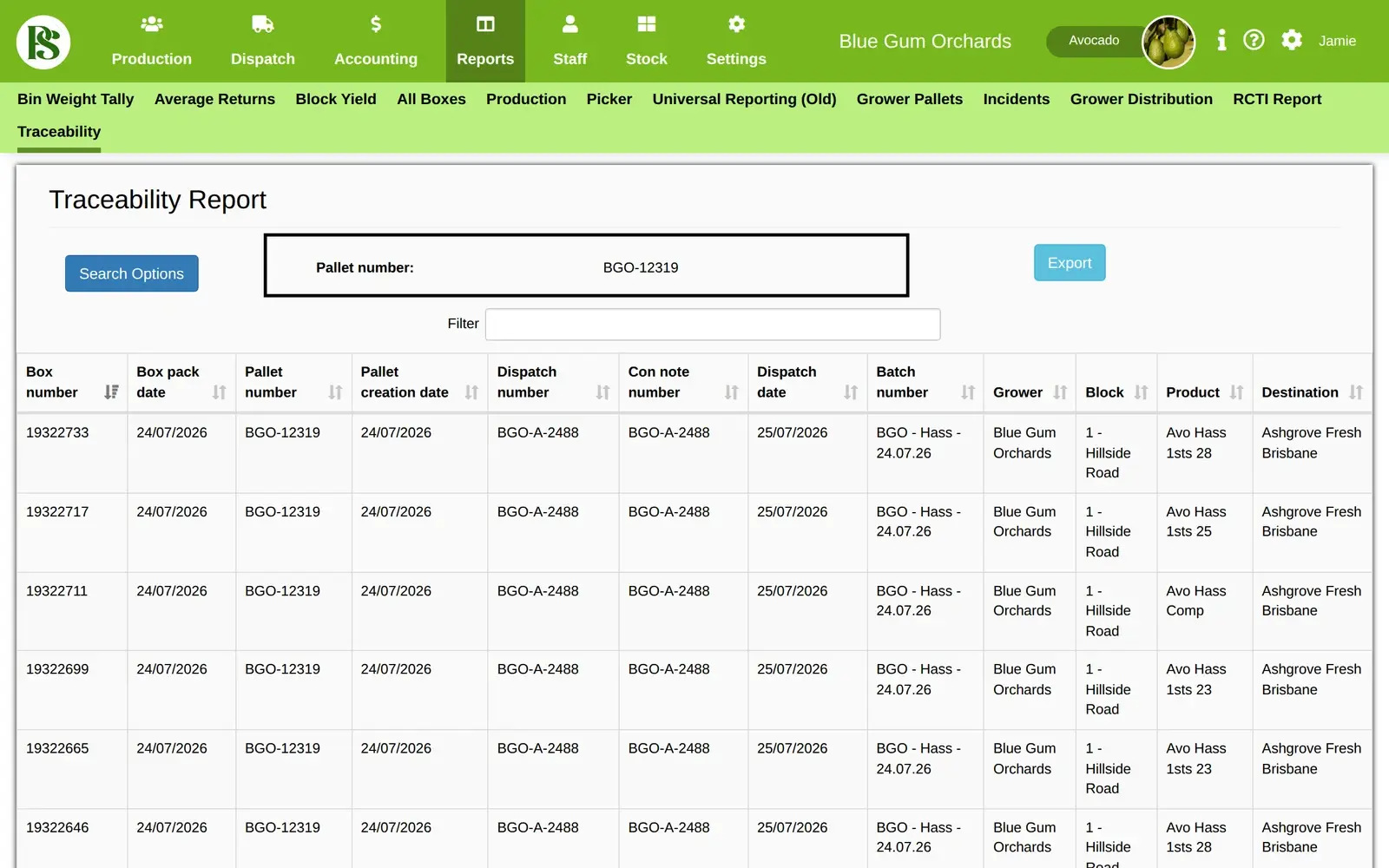Open the Accounting dollar icon
This screenshot has width=1389, height=868.
[x=376, y=23]
